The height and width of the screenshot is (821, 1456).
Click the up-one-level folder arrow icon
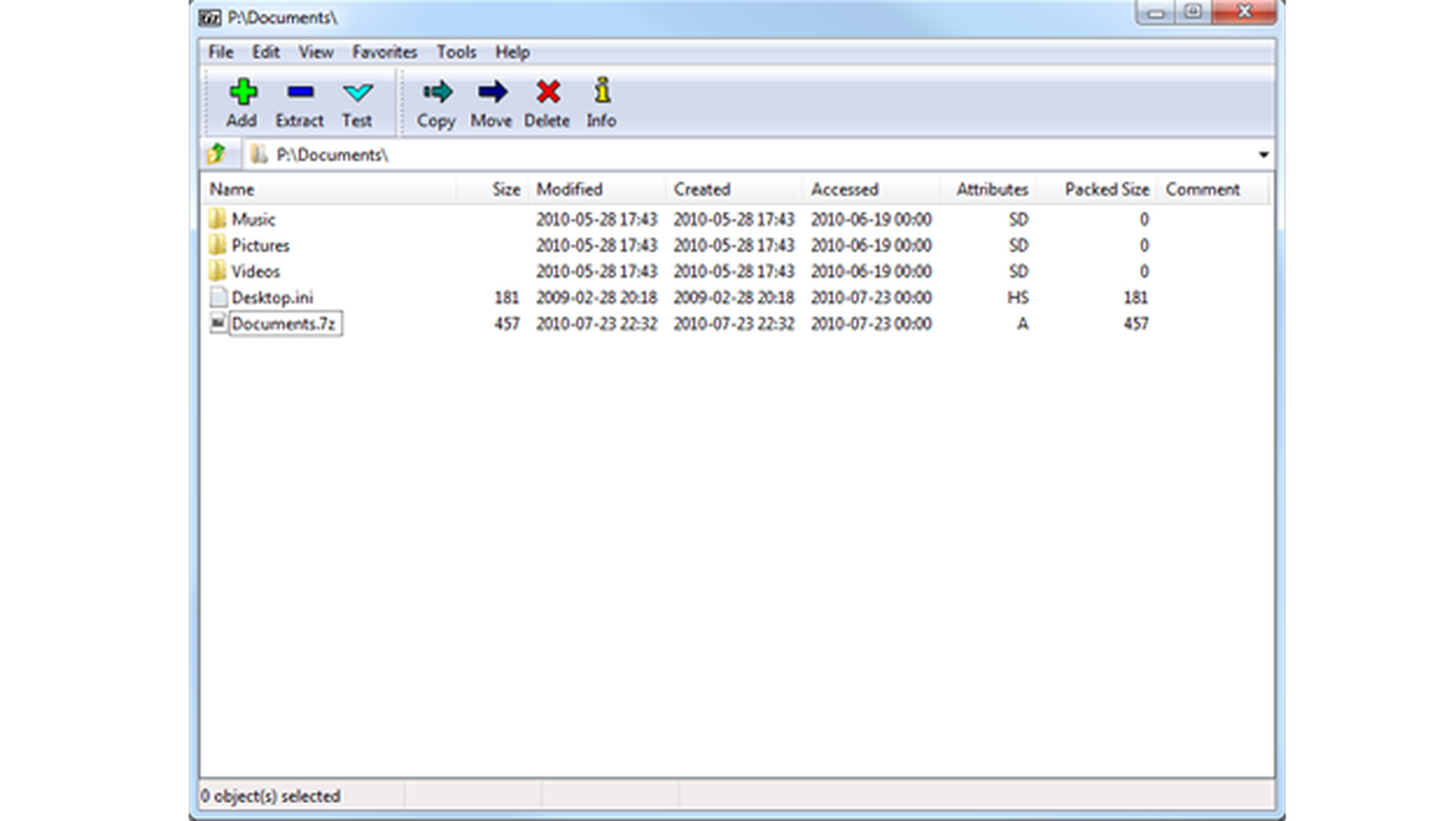[x=218, y=154]
